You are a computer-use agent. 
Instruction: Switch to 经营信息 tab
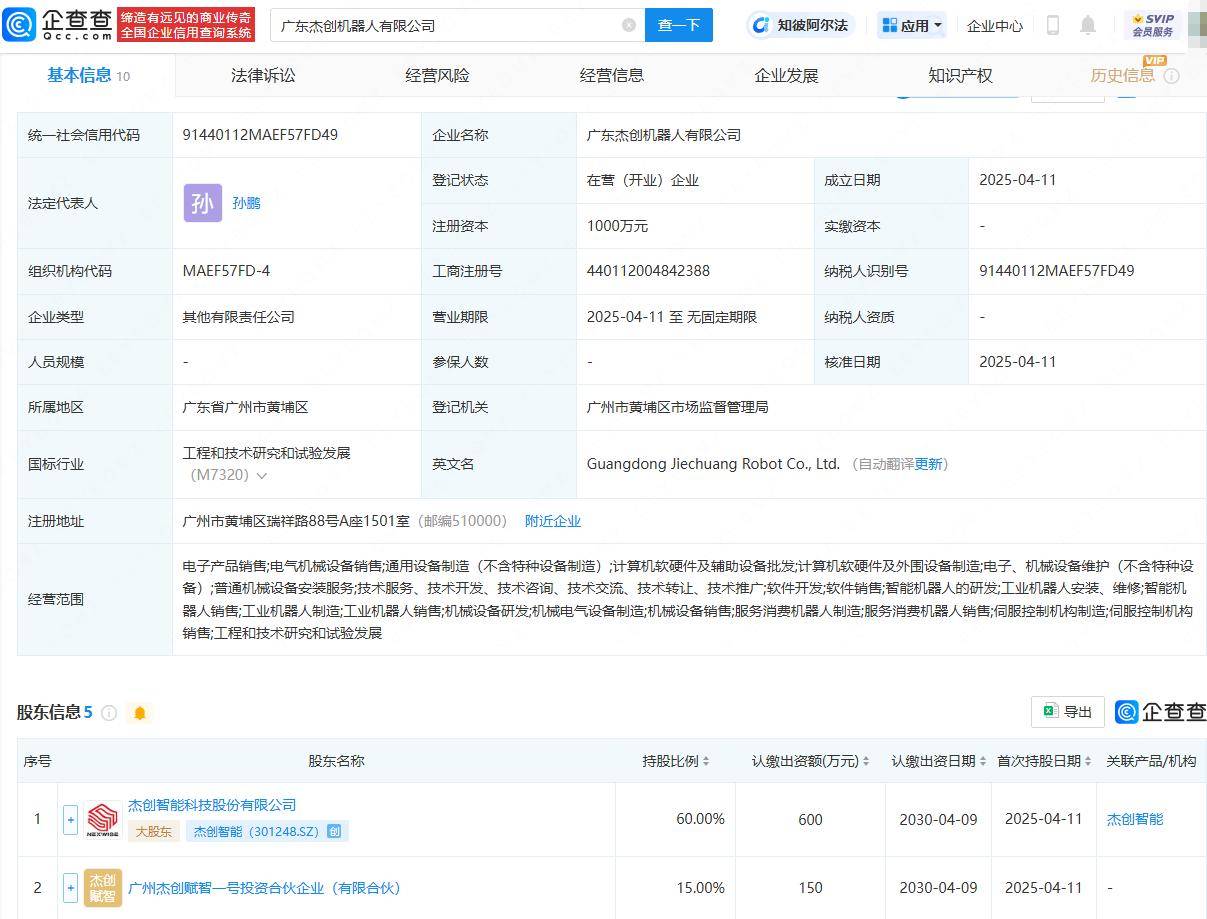612,76
